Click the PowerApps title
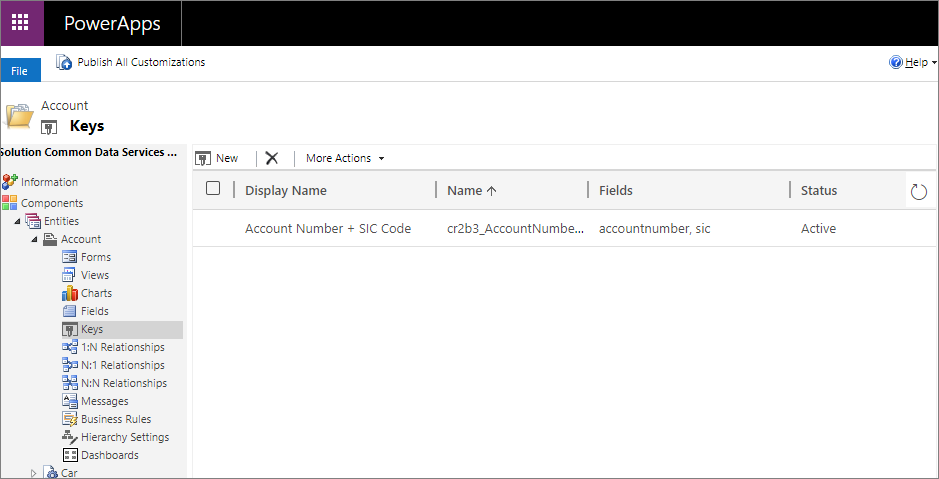This screenshot has height=479, width=939. pos(113,23)
